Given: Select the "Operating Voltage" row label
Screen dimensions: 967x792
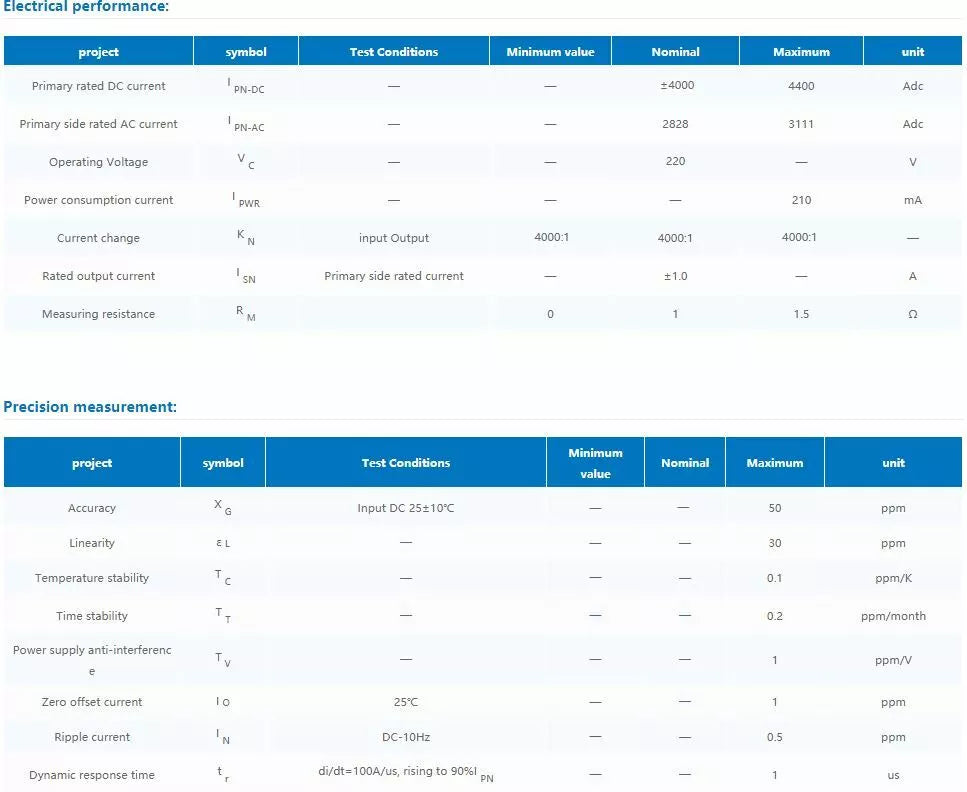Looking at the screenshot, I should (x=99, y=162).
